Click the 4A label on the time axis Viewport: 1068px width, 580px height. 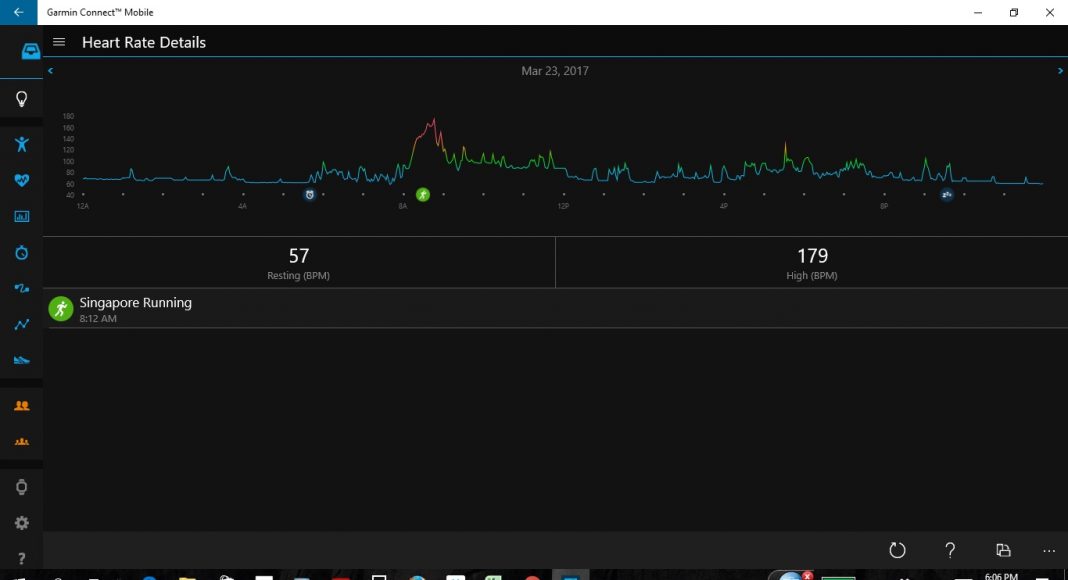(x=242, y=206)
